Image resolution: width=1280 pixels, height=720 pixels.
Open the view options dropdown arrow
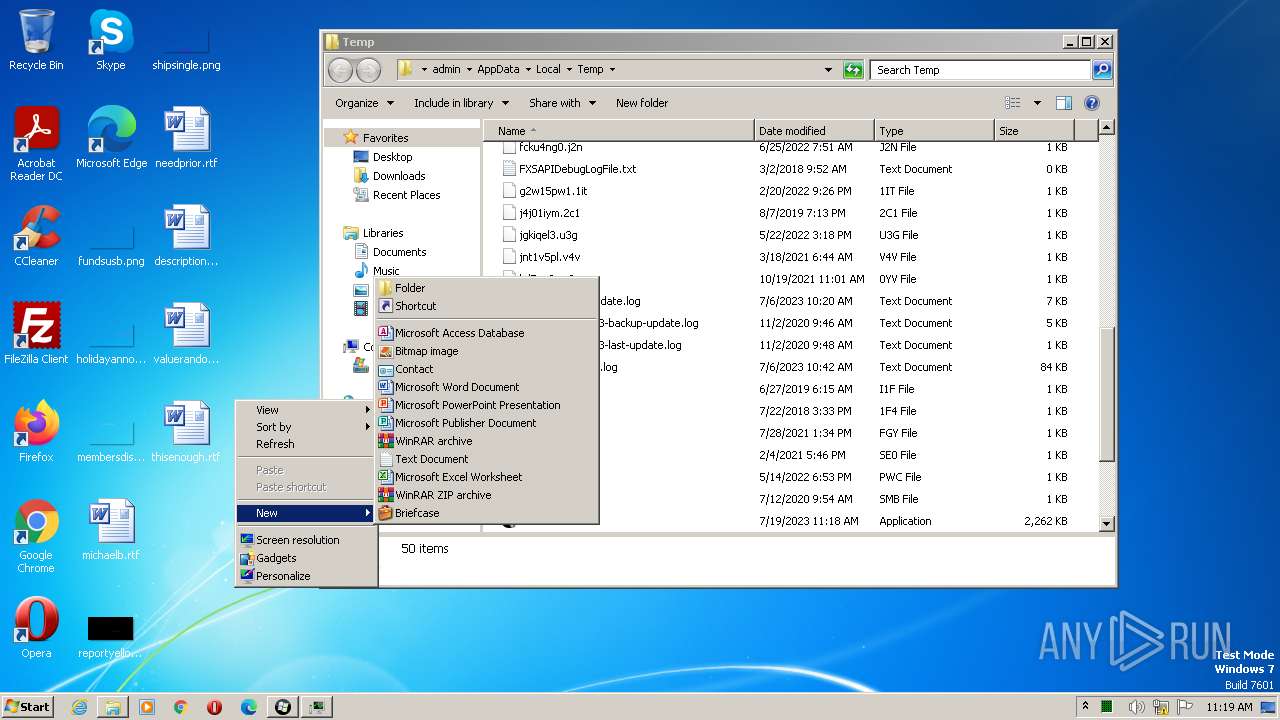(x=1037, y=103)
